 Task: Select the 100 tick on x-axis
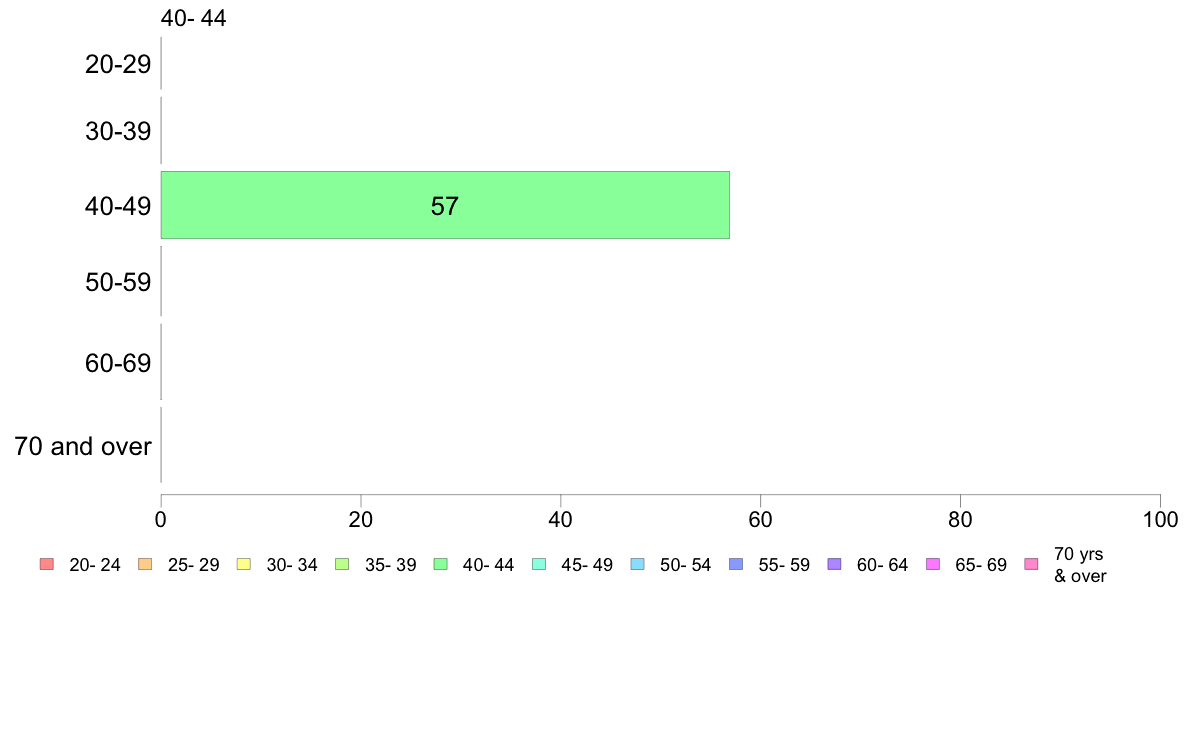[1160, 519]
